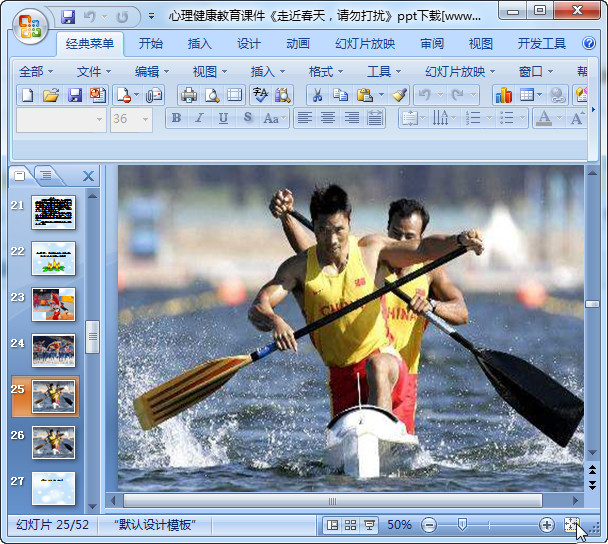
Task: Toggle bold formatting
Action: pyautogui.click(x=176, y=118)
